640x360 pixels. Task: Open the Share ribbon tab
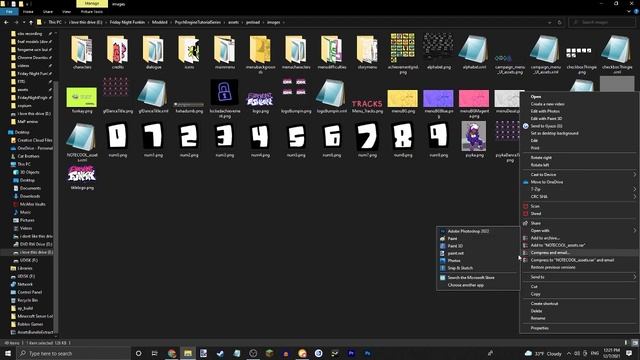click(x=48, y=12)
